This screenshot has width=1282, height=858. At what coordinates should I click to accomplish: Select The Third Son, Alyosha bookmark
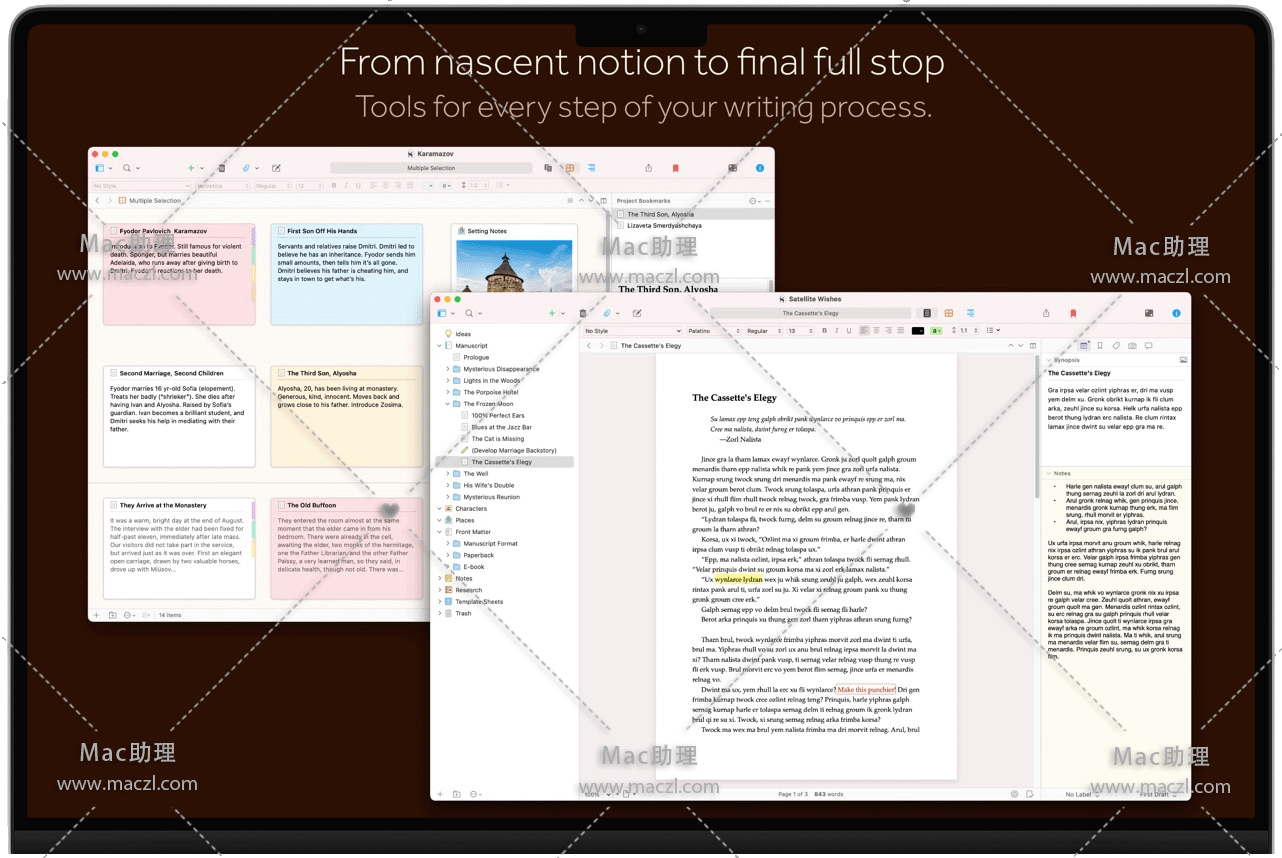point(660,214)
